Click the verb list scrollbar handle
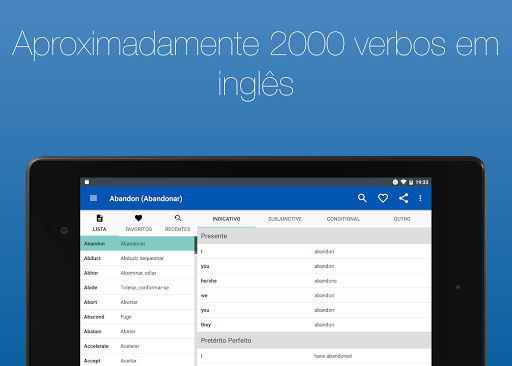Image resolution: width=512 pixels, height=366 pixels. (x=196, y=245)
